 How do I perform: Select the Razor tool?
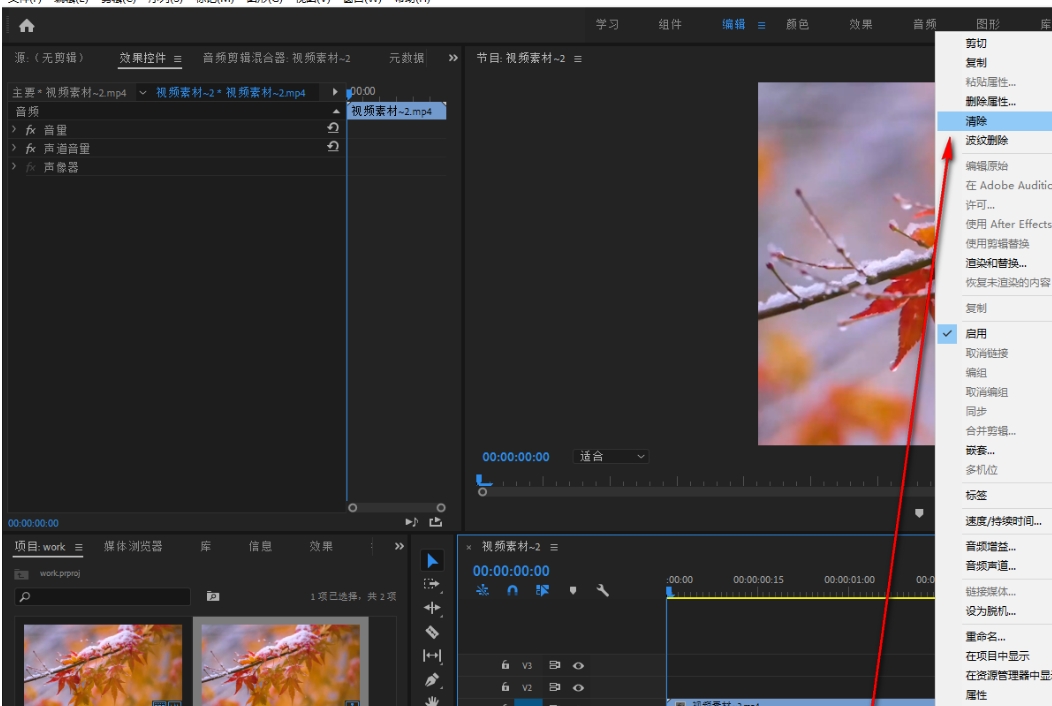(432, 632)
